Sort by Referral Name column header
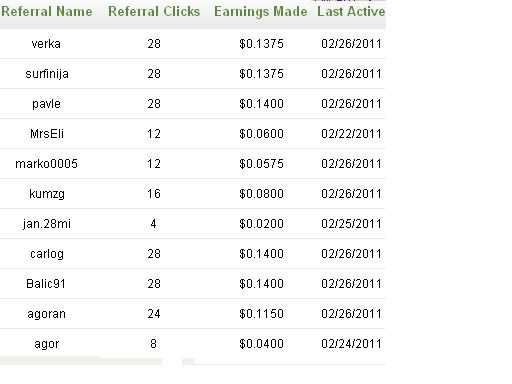This screenshot has width=512, height=384. coord(47,12)
